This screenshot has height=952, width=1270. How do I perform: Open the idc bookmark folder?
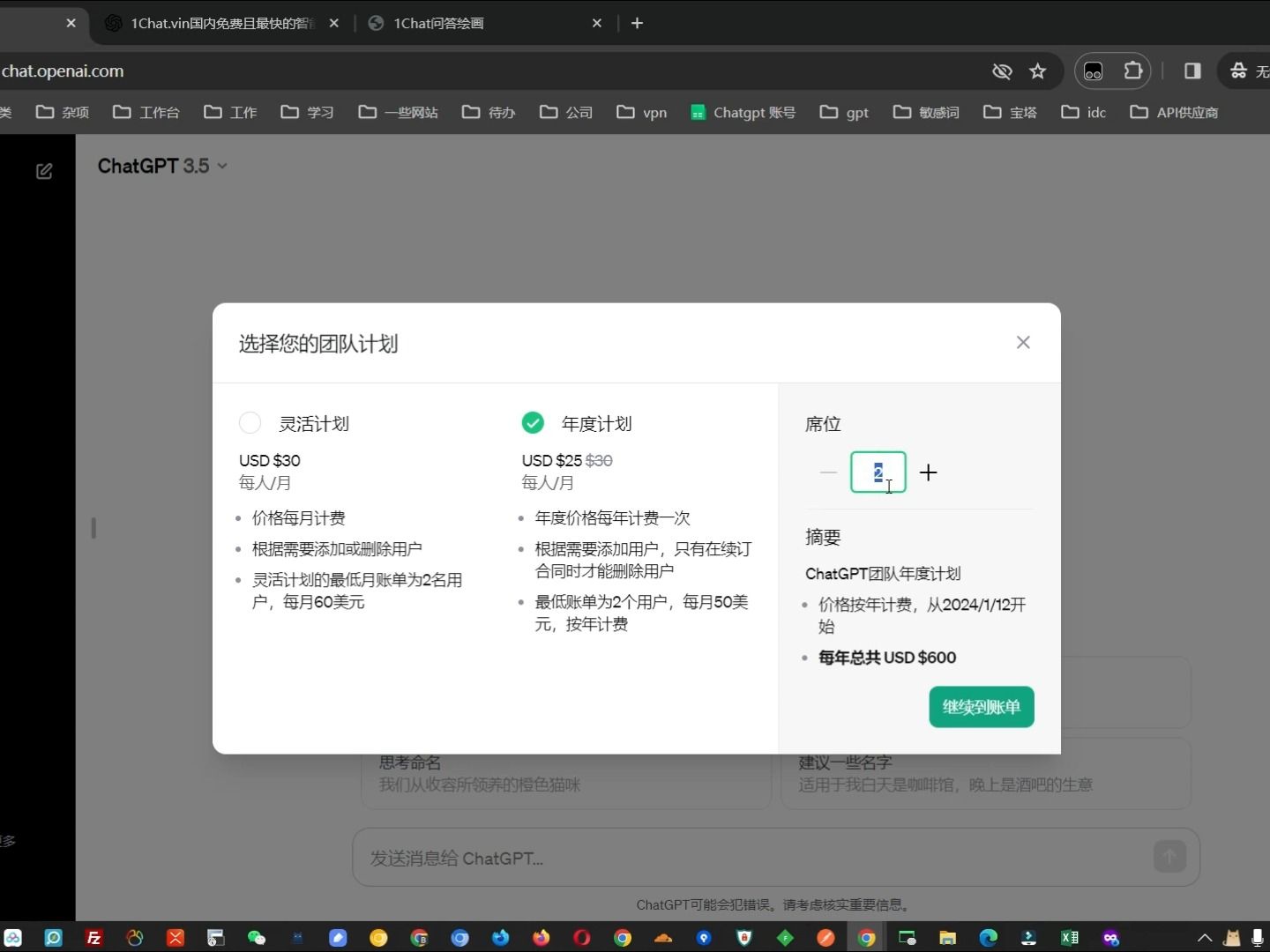(1084, 112)
